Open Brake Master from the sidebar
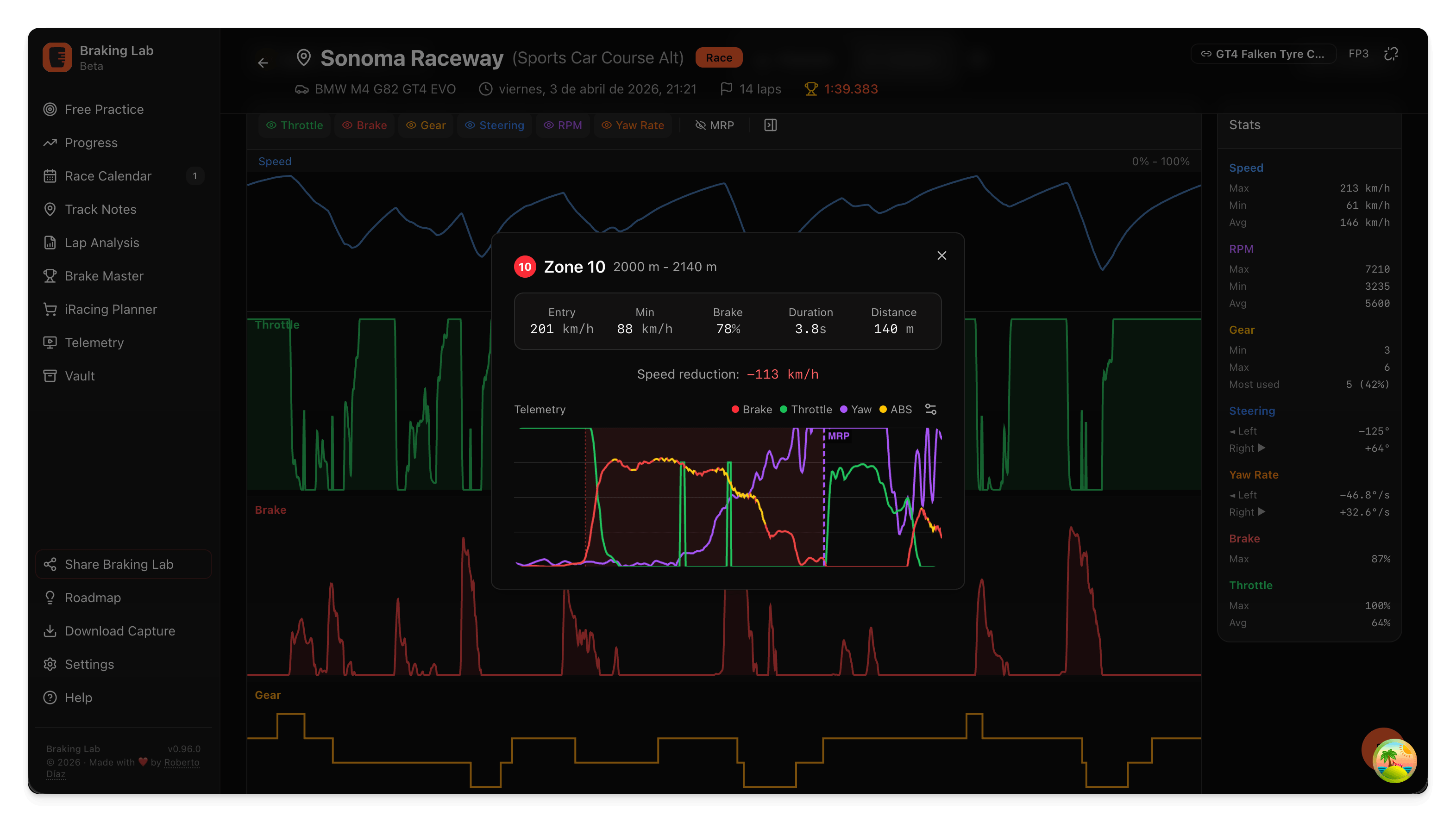 (x=104, y=276)
